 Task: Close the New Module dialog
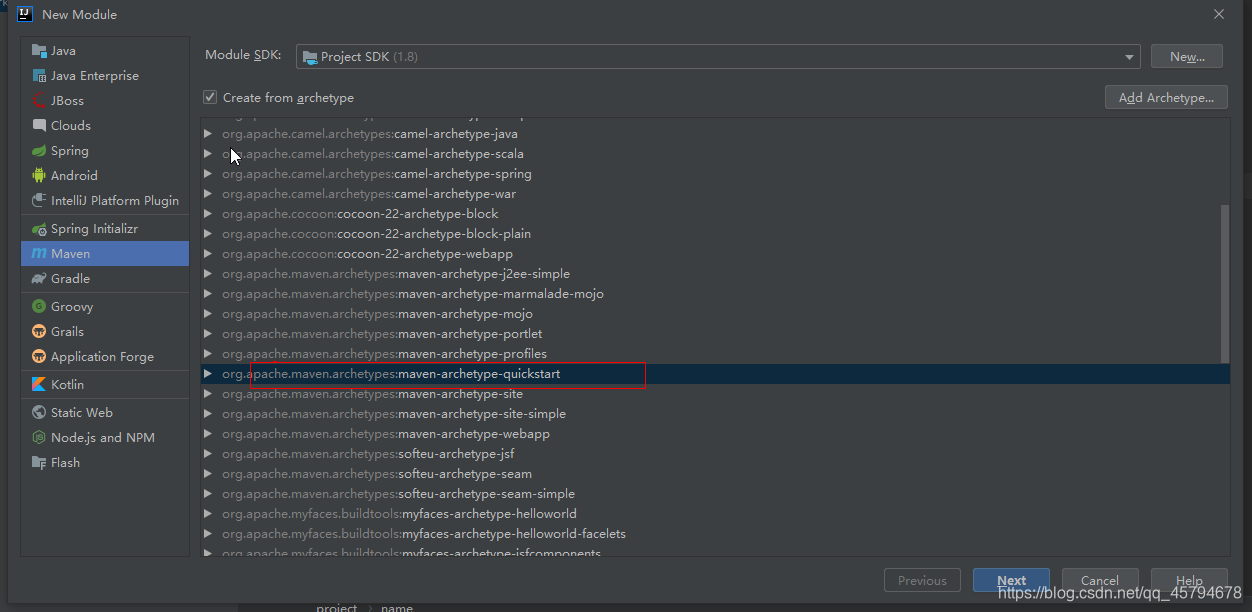[x=1218, y=14]
